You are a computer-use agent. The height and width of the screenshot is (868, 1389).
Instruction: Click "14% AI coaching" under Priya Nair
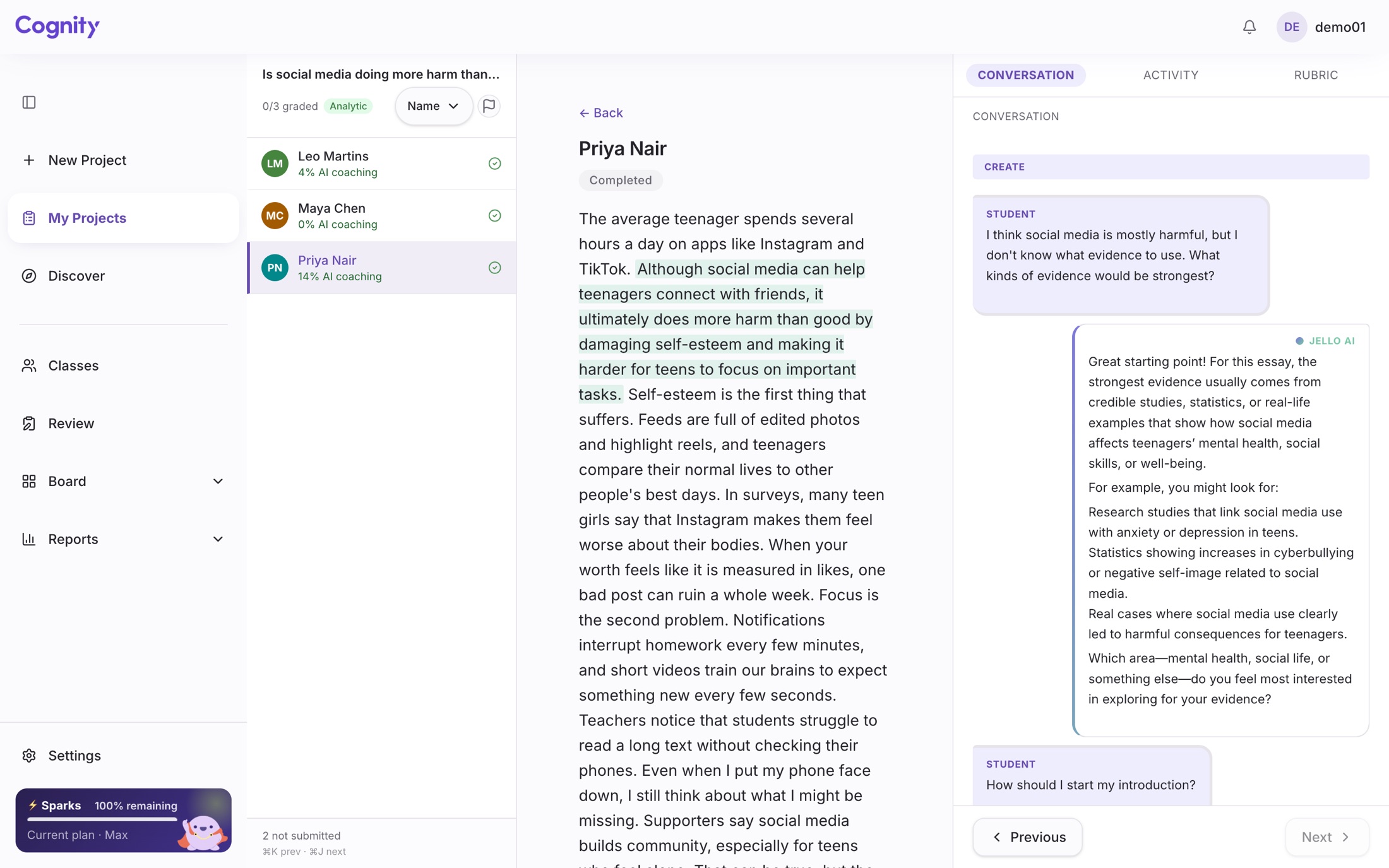[340, 276]
